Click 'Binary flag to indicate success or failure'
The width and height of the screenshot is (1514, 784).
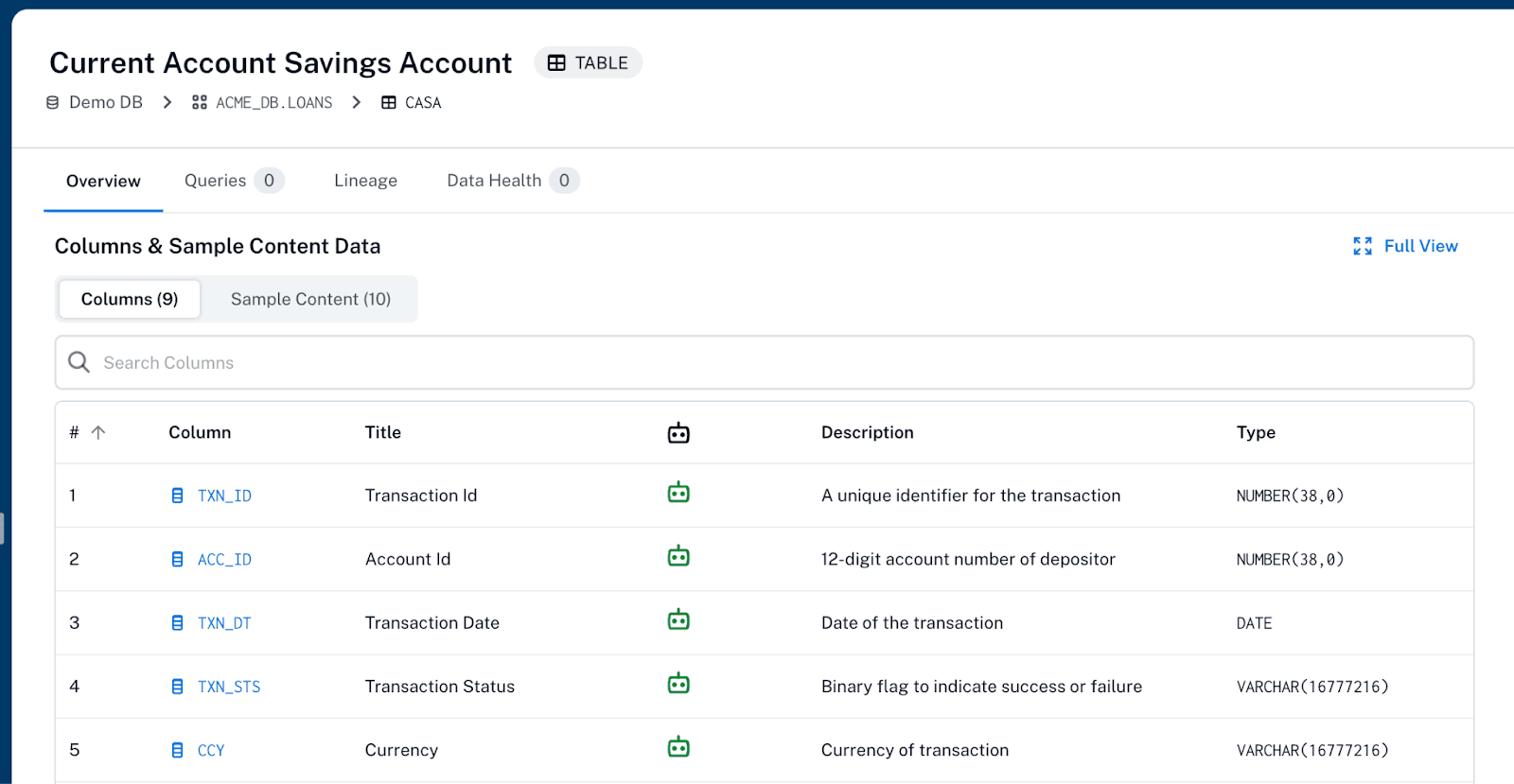click(x=981, y=687)
